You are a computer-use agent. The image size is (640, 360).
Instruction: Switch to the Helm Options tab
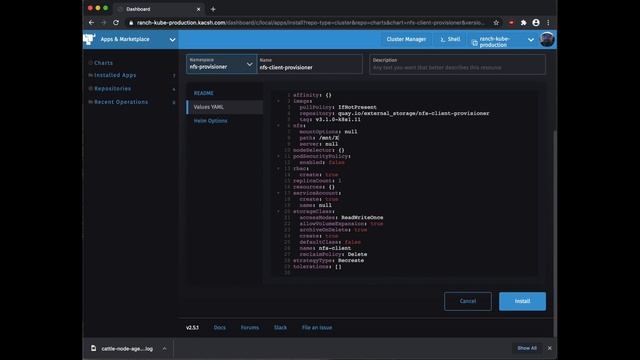pyautogui.click(x=211, y=121)
